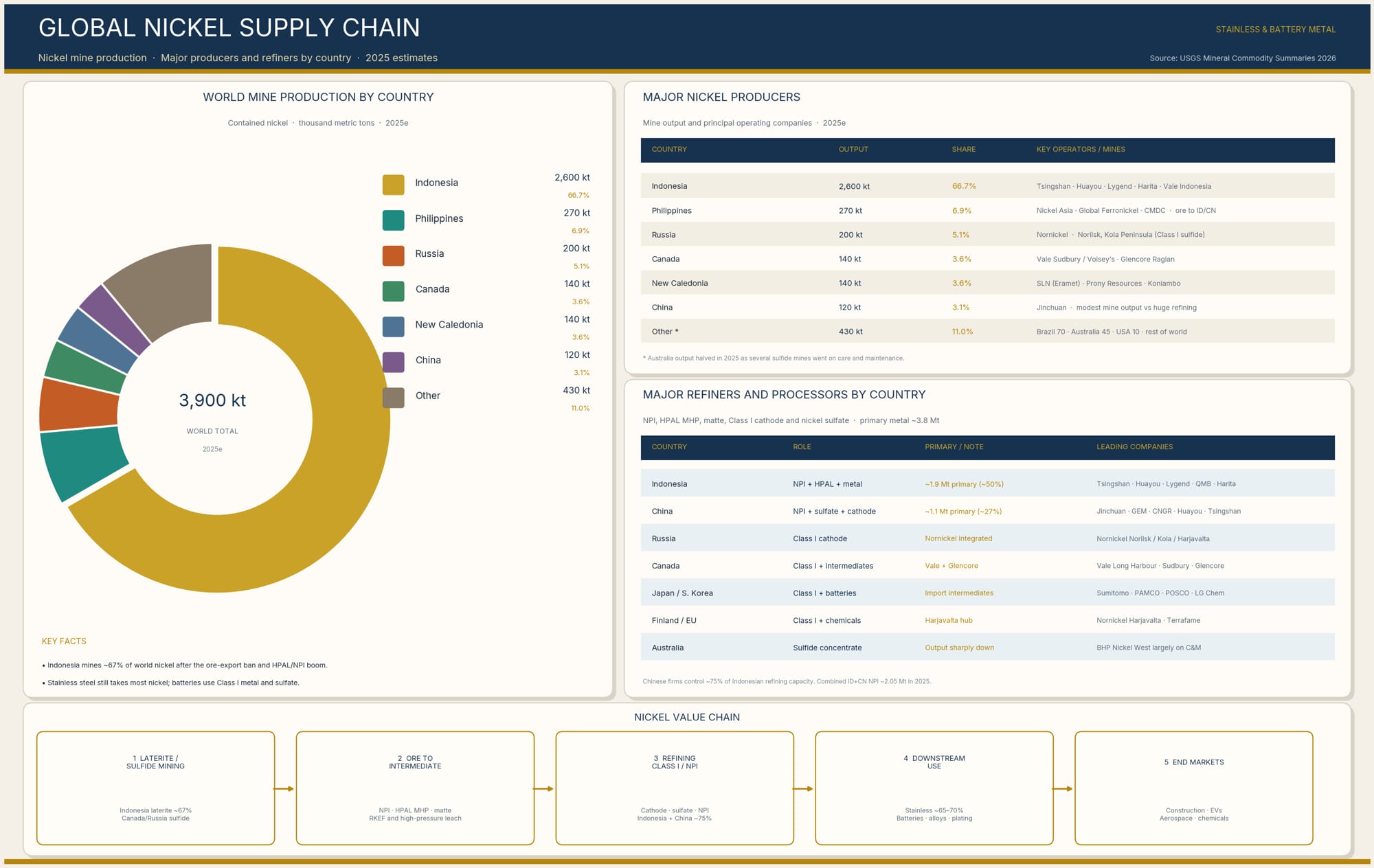
Task: Select the Other brown legend swatch
Action: pos(393,398)
